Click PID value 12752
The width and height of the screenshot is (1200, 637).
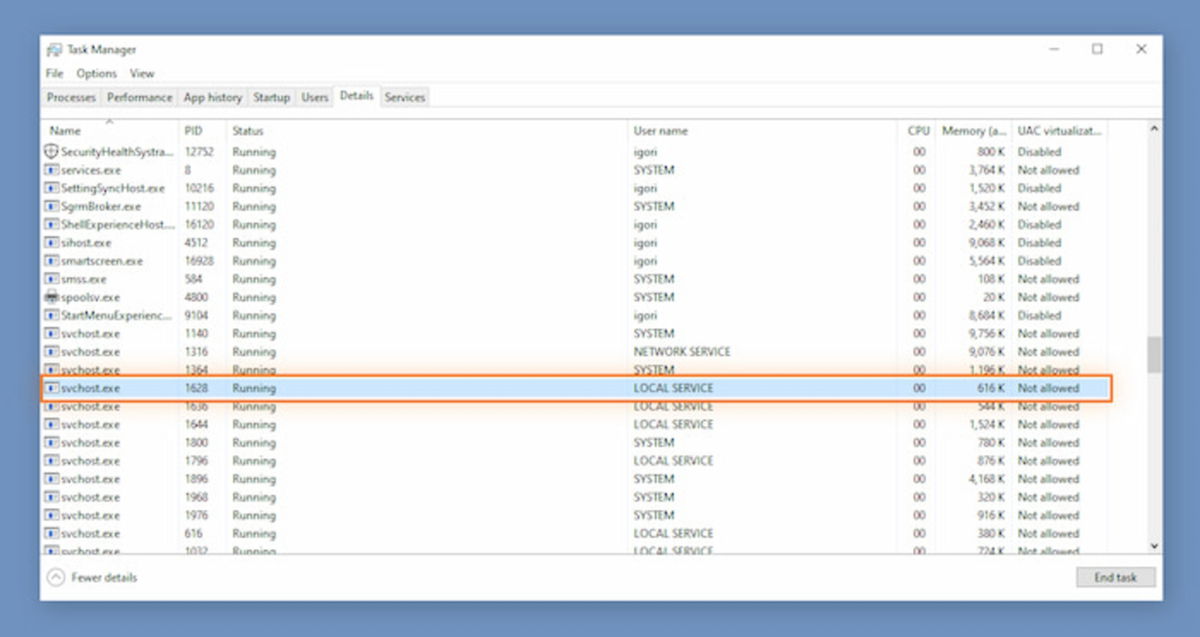pyautogui.click(x=201, y=152)
